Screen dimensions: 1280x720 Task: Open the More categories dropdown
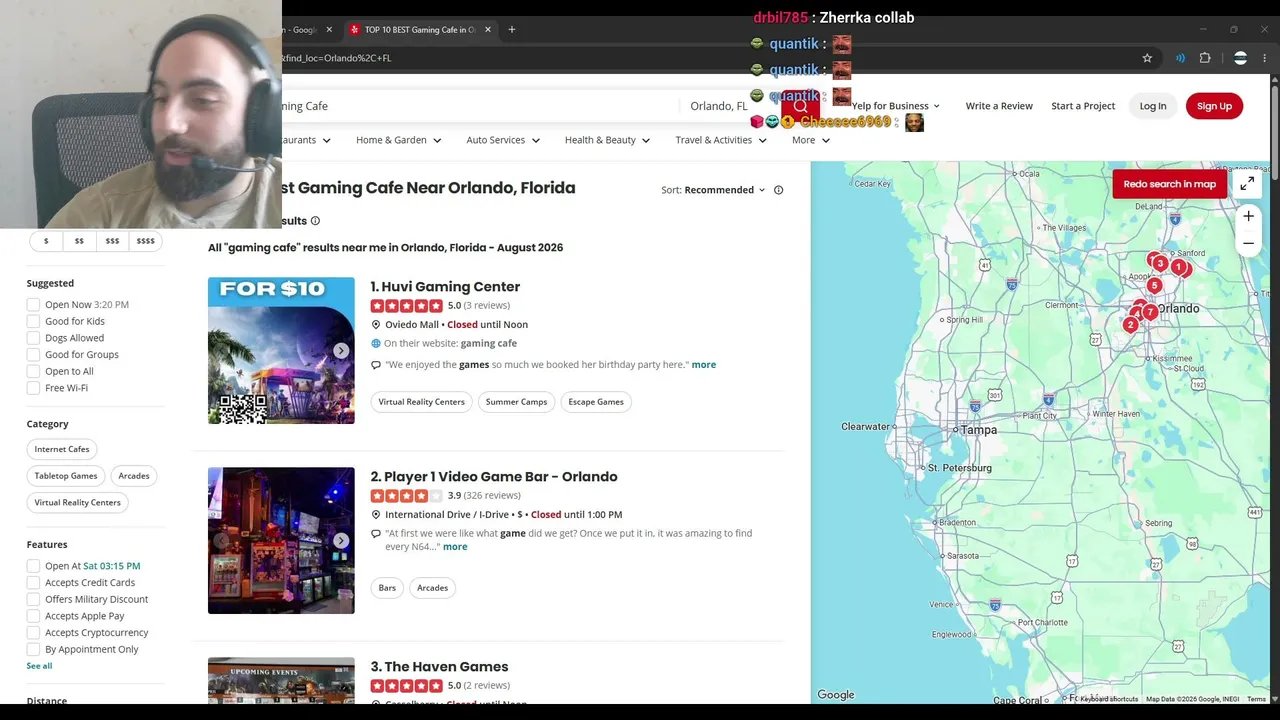(x=811, y=140)
